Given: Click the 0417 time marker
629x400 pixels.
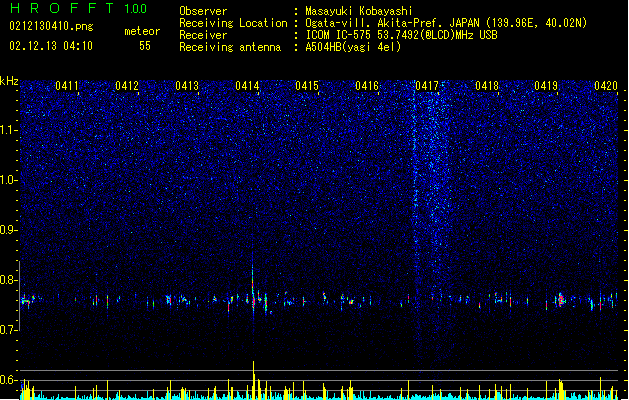Looking at the screenshot, I should 427,86.
